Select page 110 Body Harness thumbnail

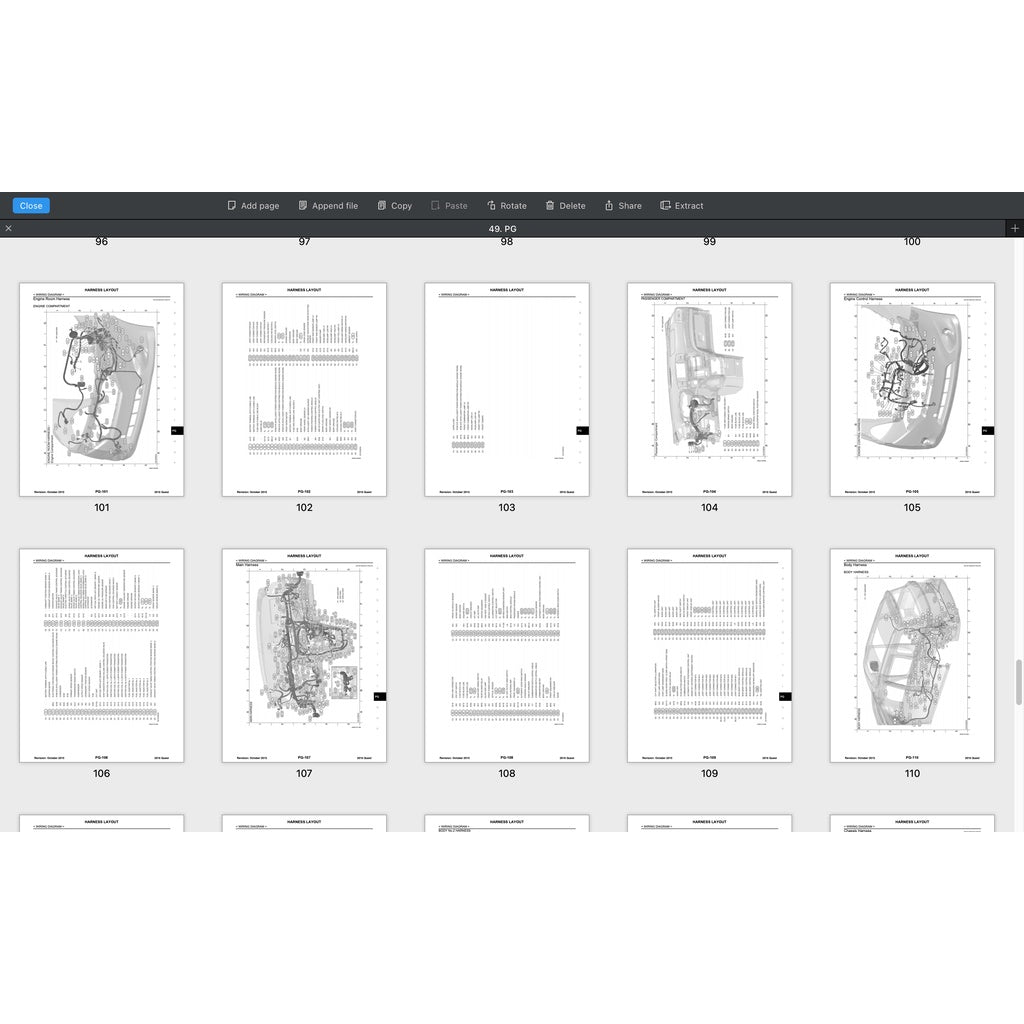click(x=912, y=655)
